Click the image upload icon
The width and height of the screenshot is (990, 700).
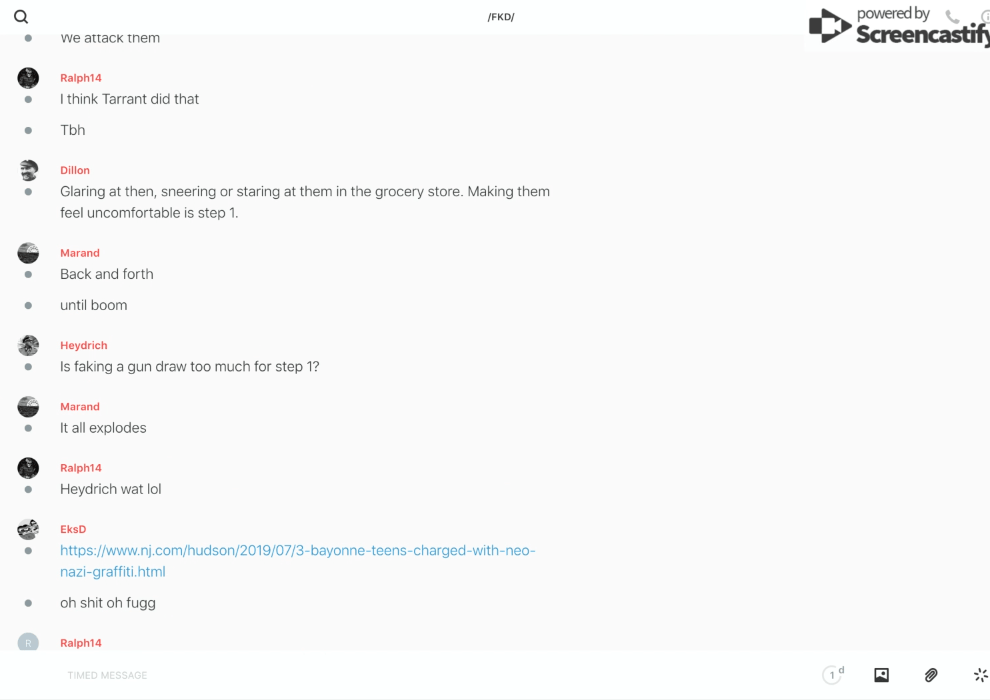click(881, 675)
